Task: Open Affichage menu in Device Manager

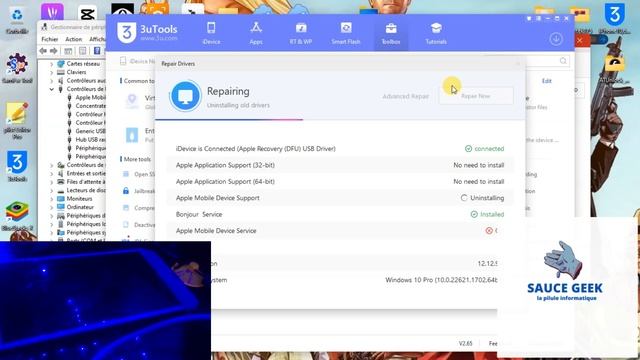Action: click(97, 39)
